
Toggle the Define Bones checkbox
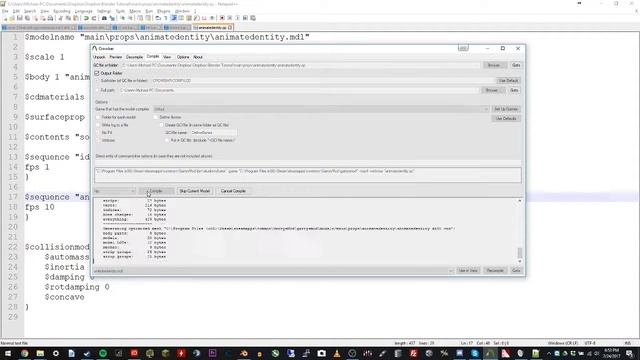point(155,117)
